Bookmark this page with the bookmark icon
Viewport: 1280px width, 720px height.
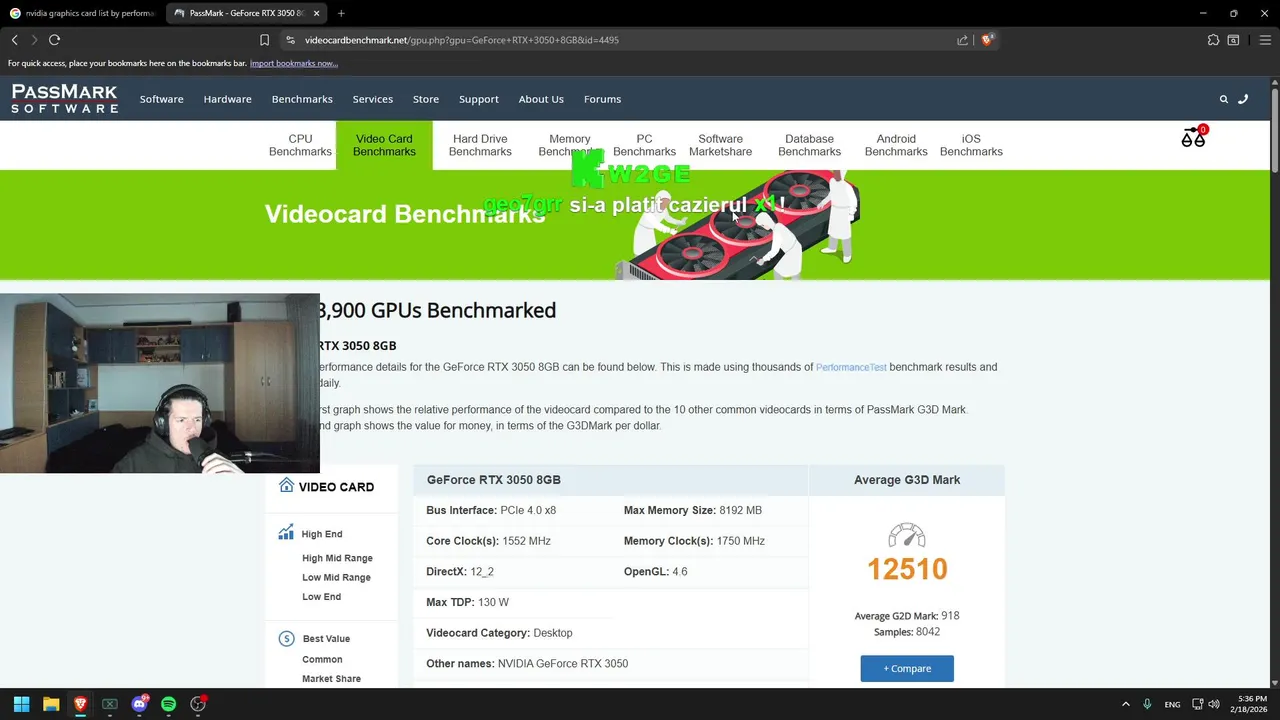264,40
